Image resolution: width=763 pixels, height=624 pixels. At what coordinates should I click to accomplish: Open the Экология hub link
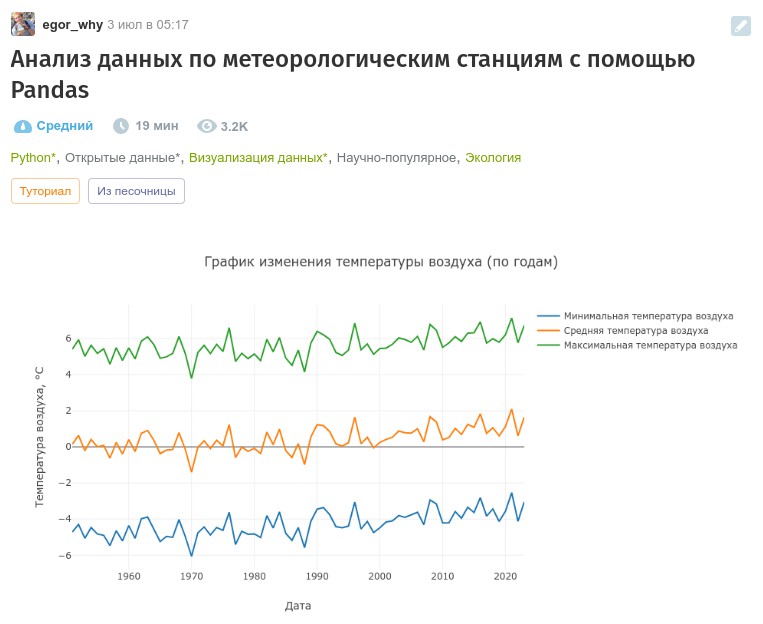coord(493,158)
